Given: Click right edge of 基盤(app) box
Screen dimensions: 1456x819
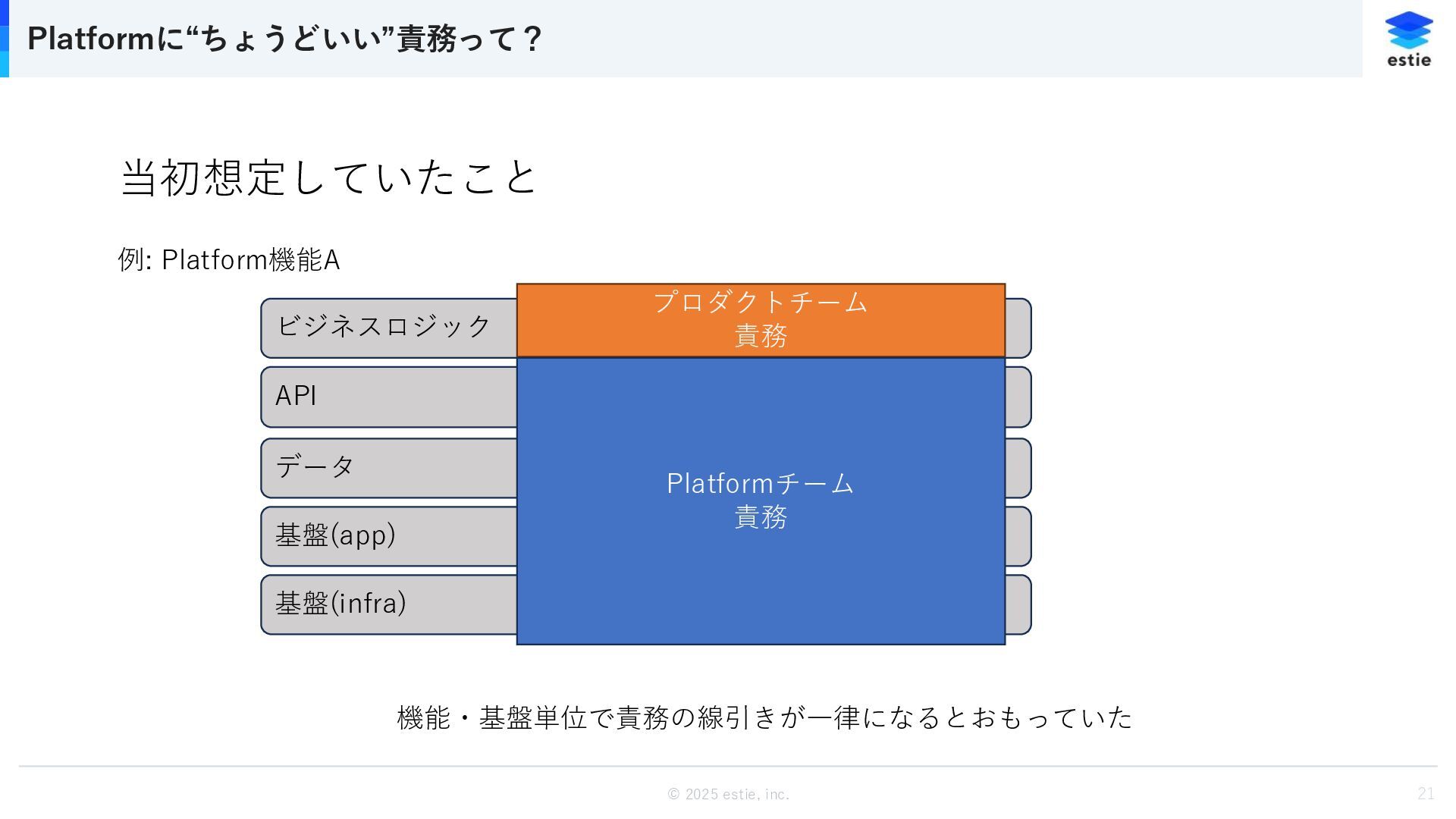Looking at the screenshot, I should (1018, 536).
